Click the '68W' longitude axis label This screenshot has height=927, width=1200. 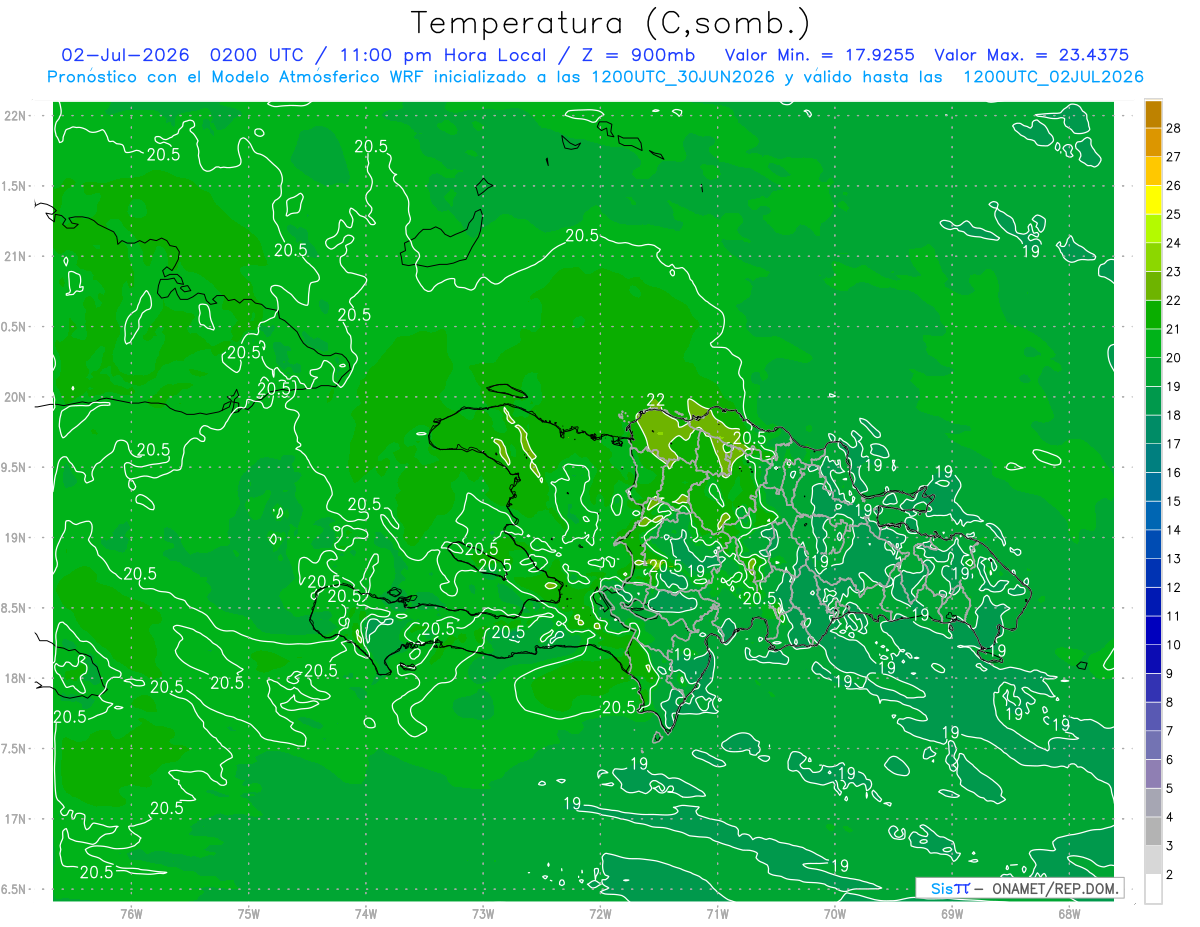pos(1069,914)
